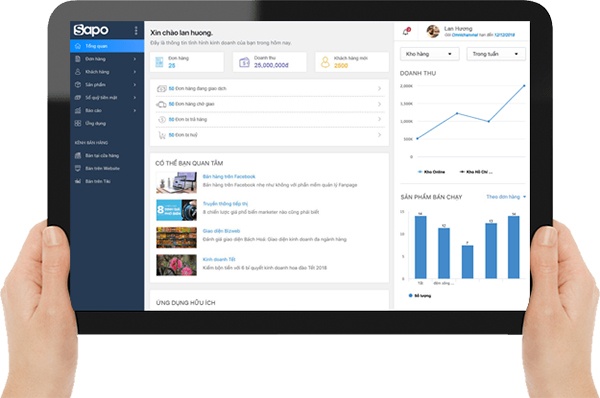Click the Kinh doanh Tết flower thumbnail

176,265
